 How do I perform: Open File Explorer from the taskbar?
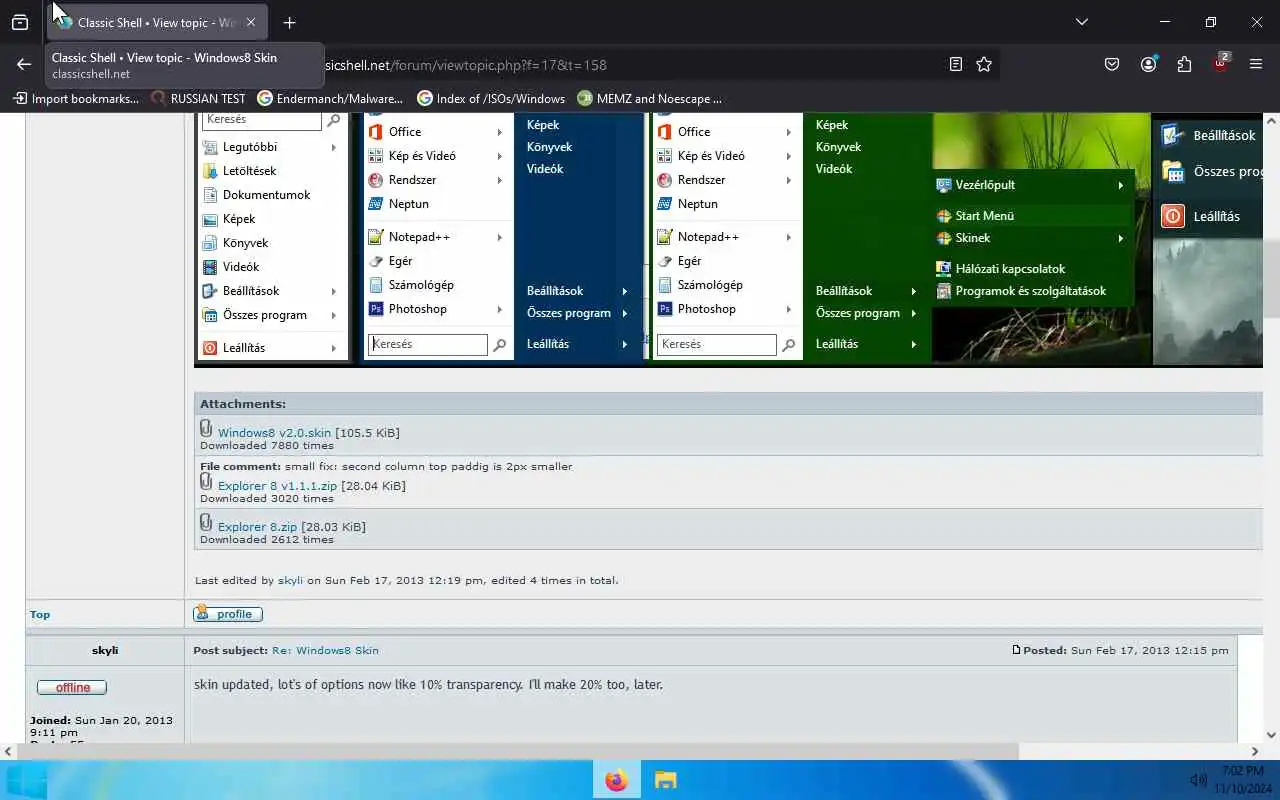pyautogui.click(x=665, y=780)
